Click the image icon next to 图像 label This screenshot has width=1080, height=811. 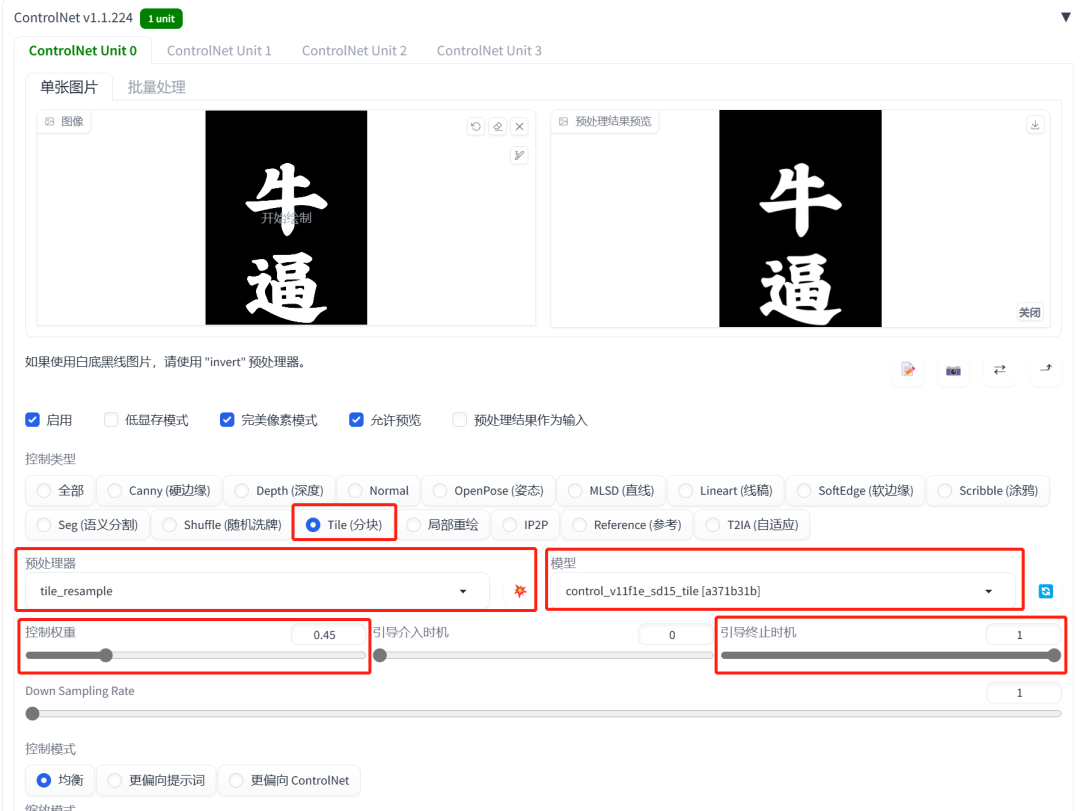(50, 121)
